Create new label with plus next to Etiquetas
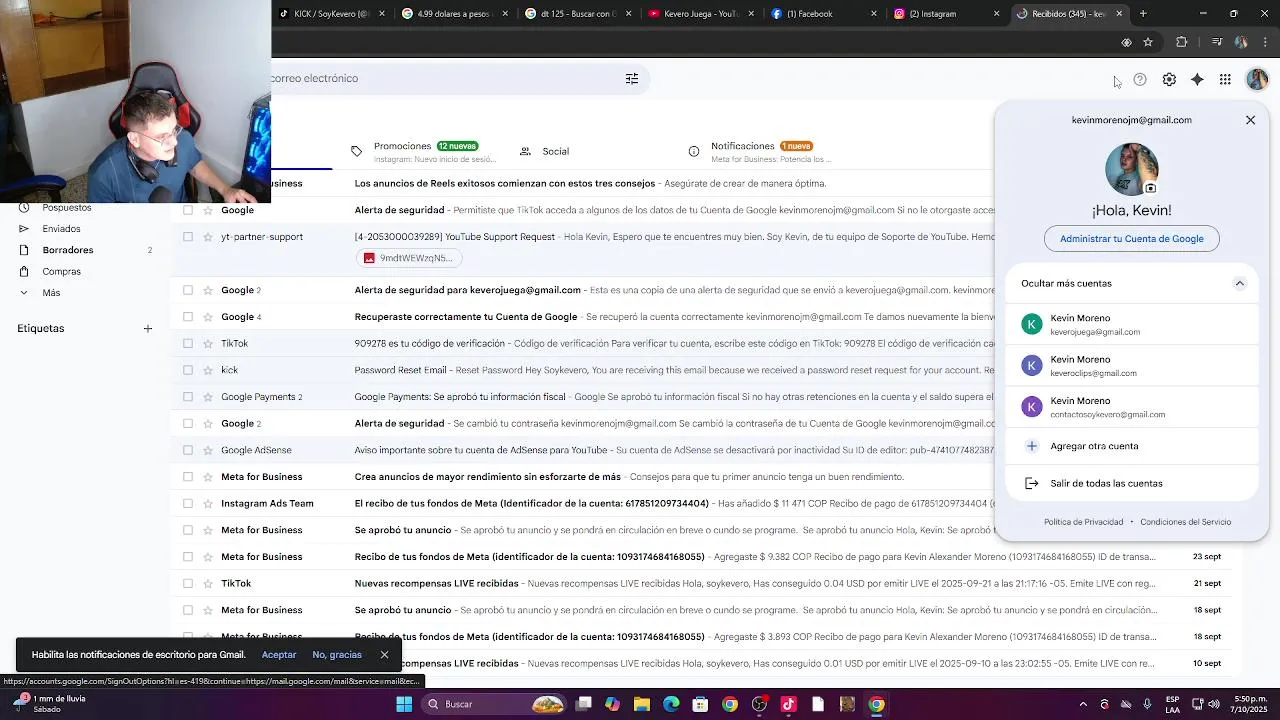 [147, 328]
